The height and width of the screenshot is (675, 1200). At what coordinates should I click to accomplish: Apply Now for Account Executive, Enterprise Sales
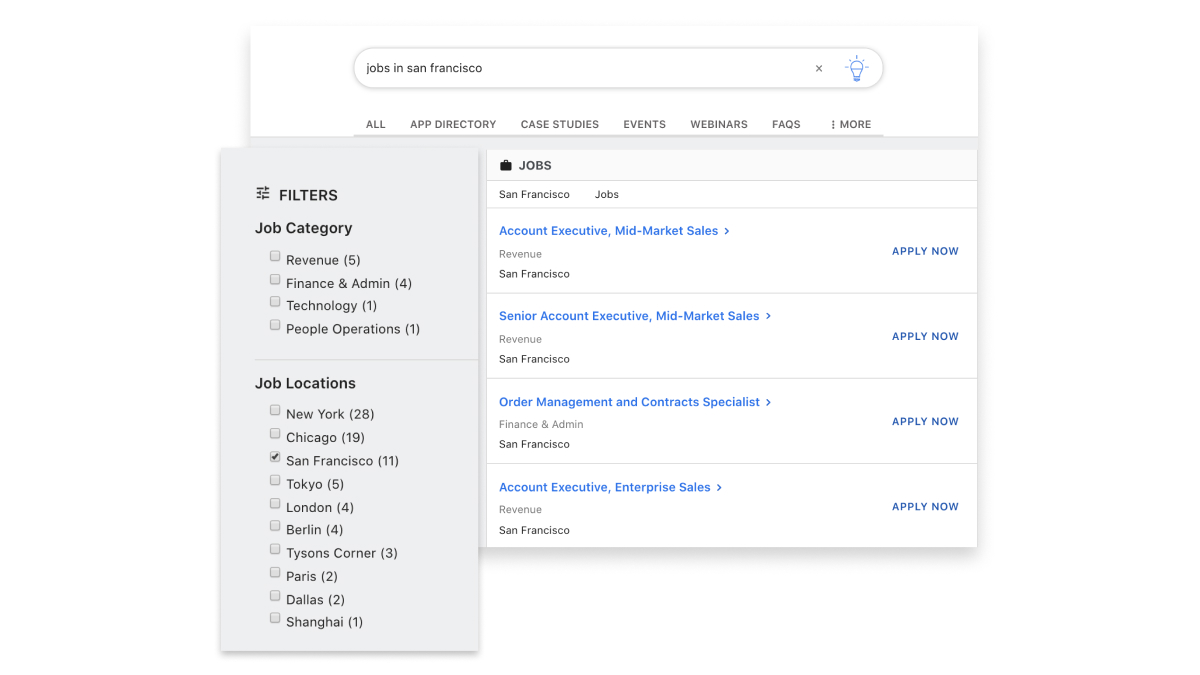coord(925,506)
